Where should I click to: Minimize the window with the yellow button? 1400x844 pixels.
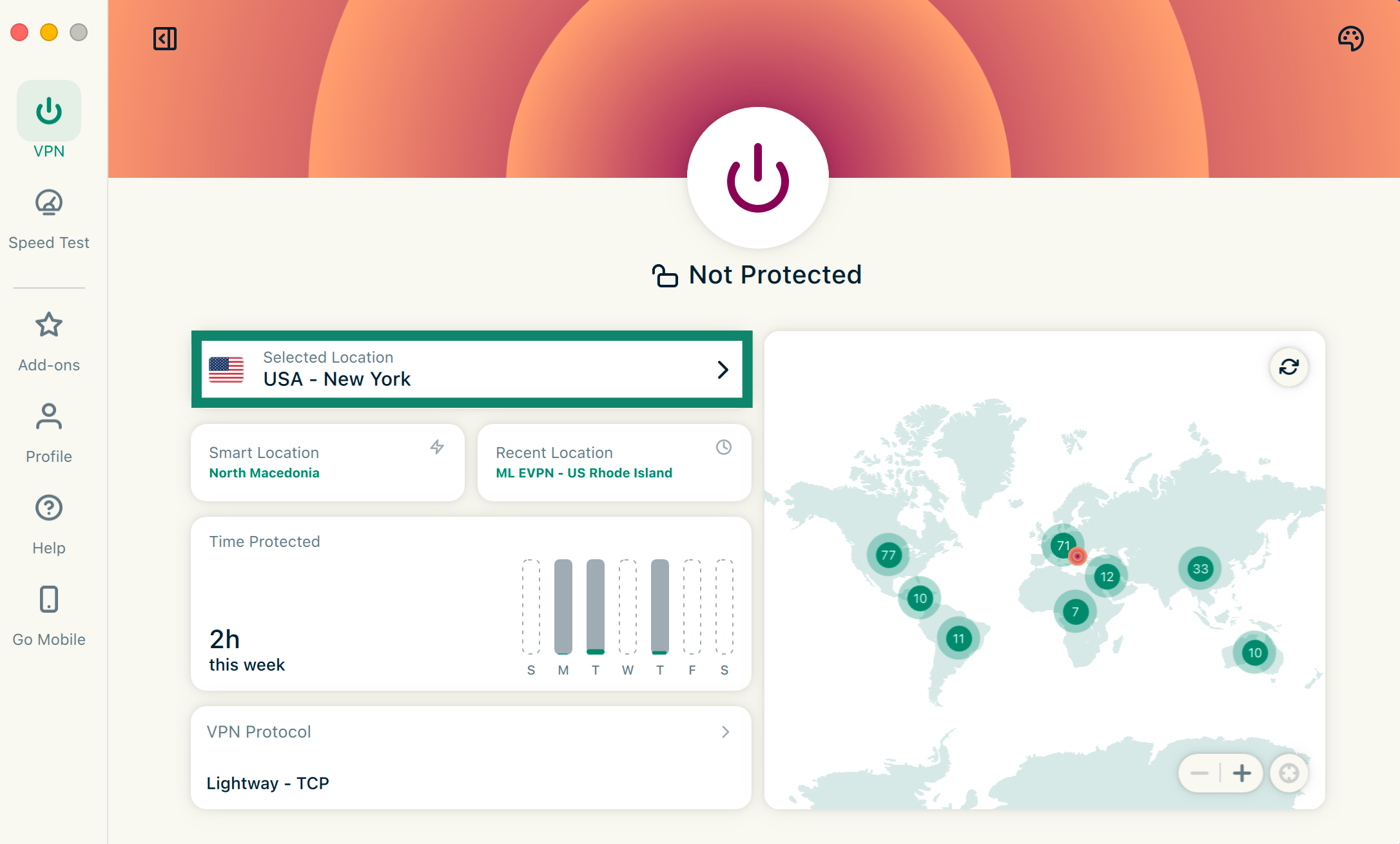(x=49, y=32)
